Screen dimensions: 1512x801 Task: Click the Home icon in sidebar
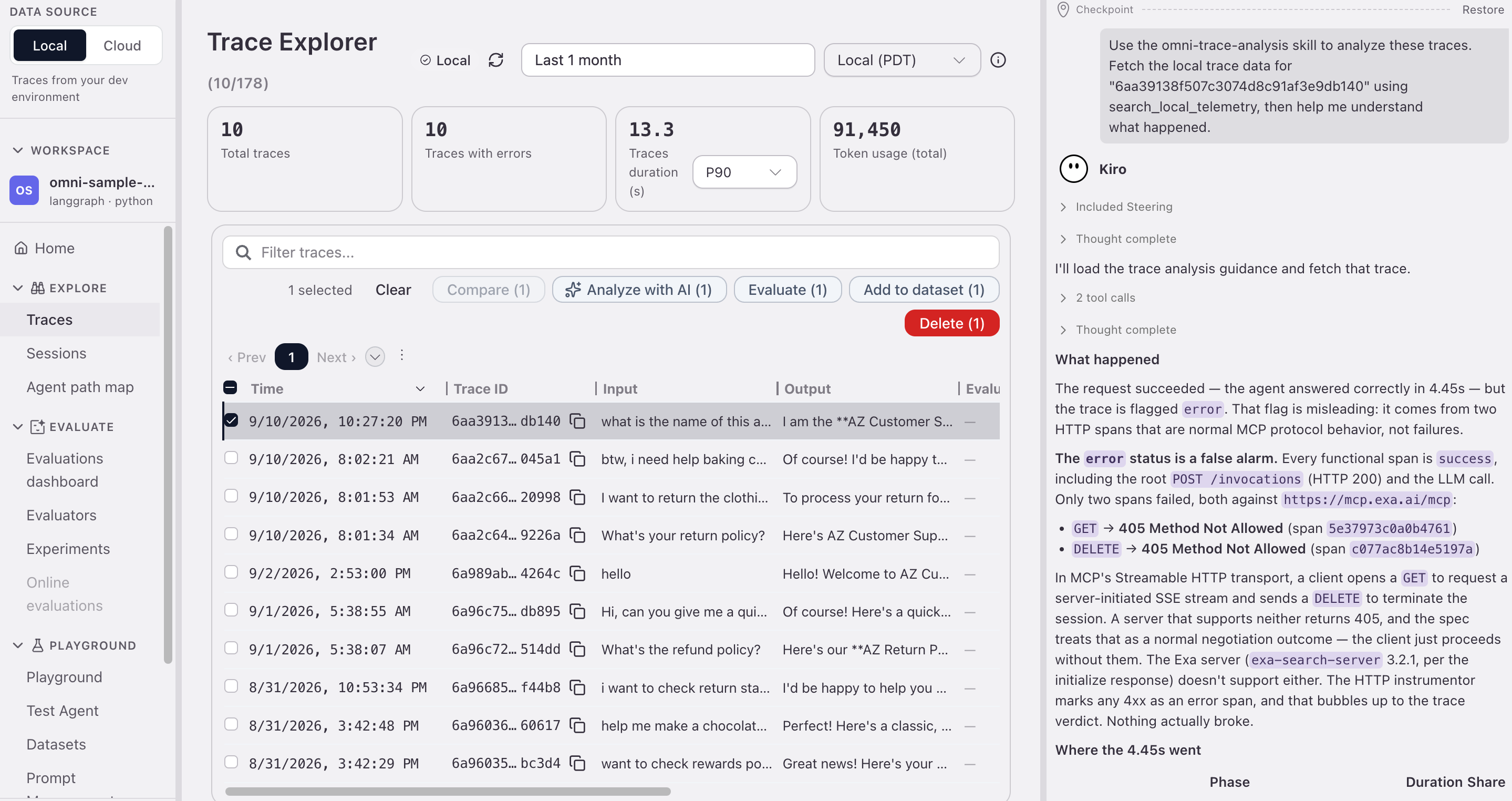tap(21, 248)
